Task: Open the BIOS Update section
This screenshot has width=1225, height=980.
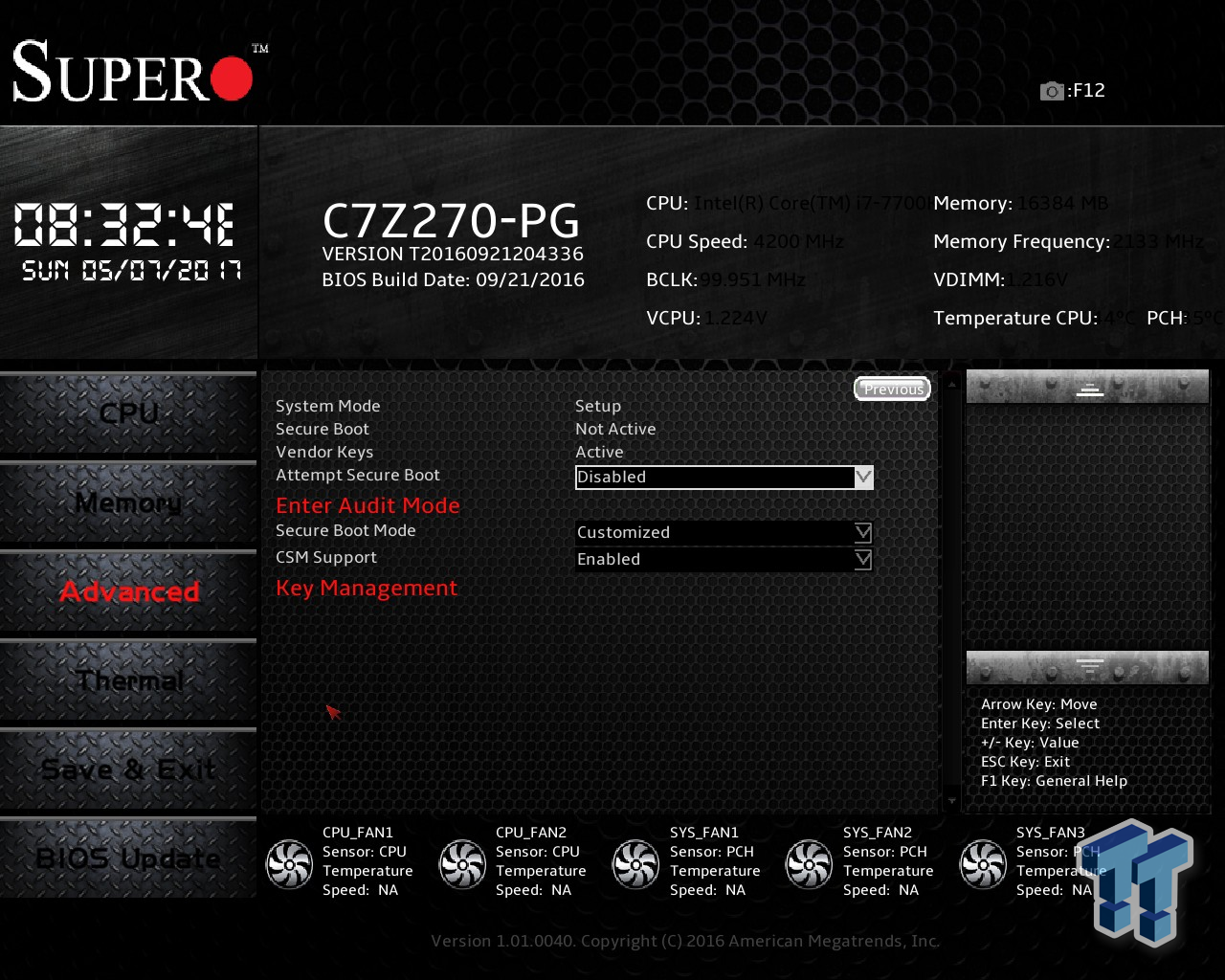Action: click(x=128, y=858)
